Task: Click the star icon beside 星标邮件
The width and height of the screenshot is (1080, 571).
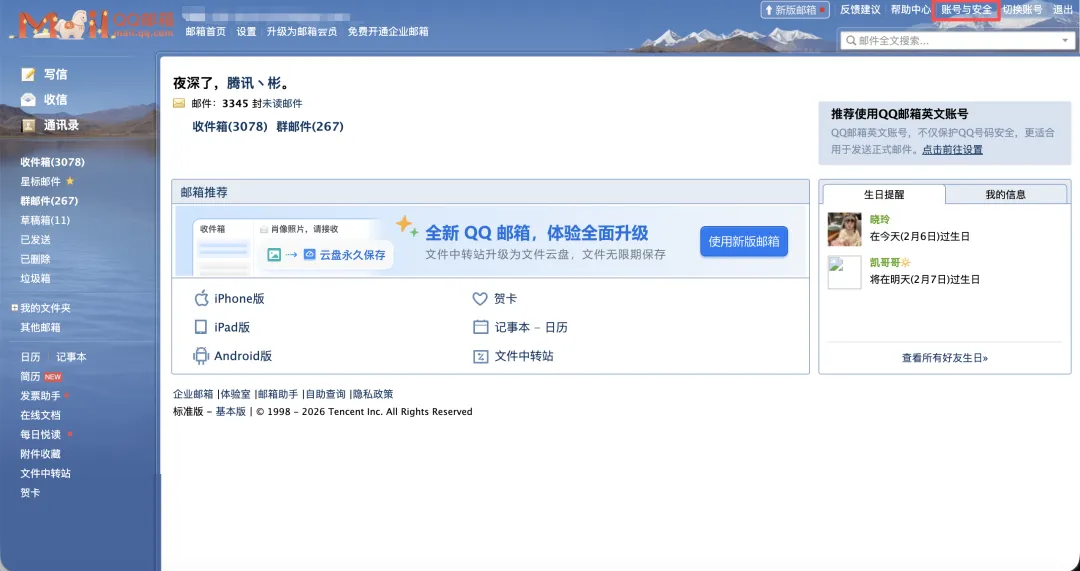Action: coord(70,181)
